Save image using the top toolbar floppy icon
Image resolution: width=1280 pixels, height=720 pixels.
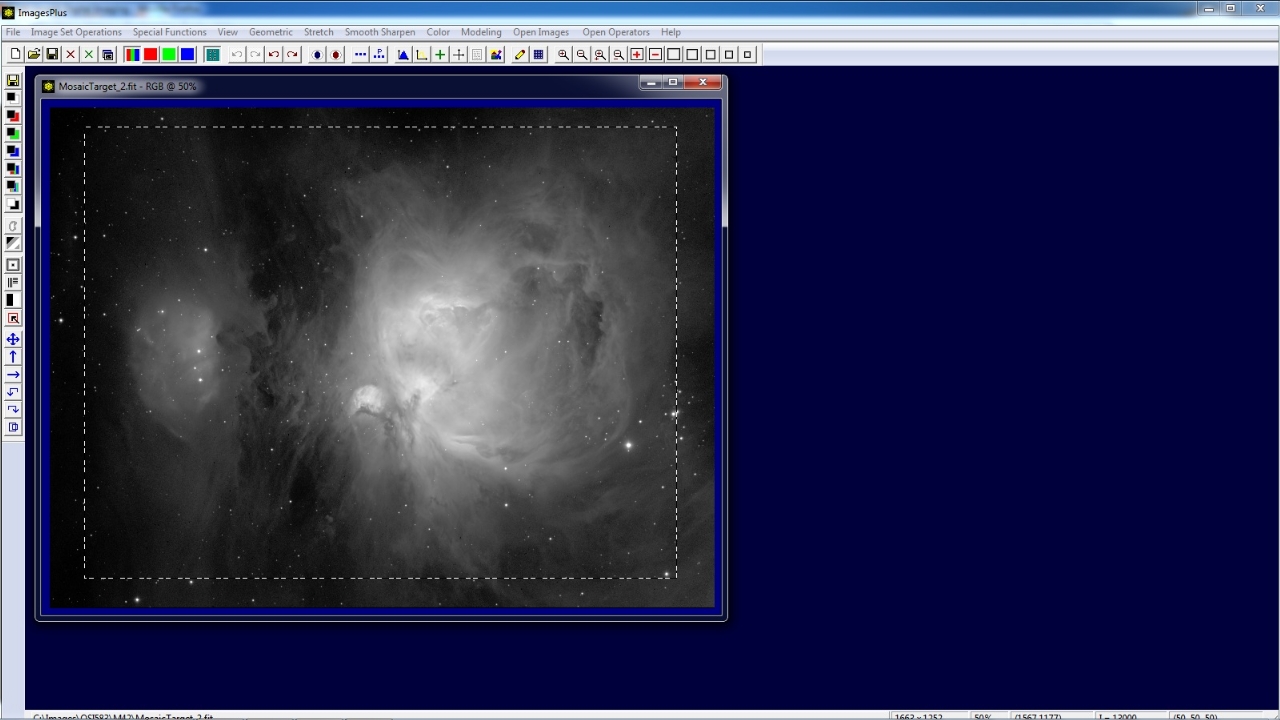click(x=52, y=54)
